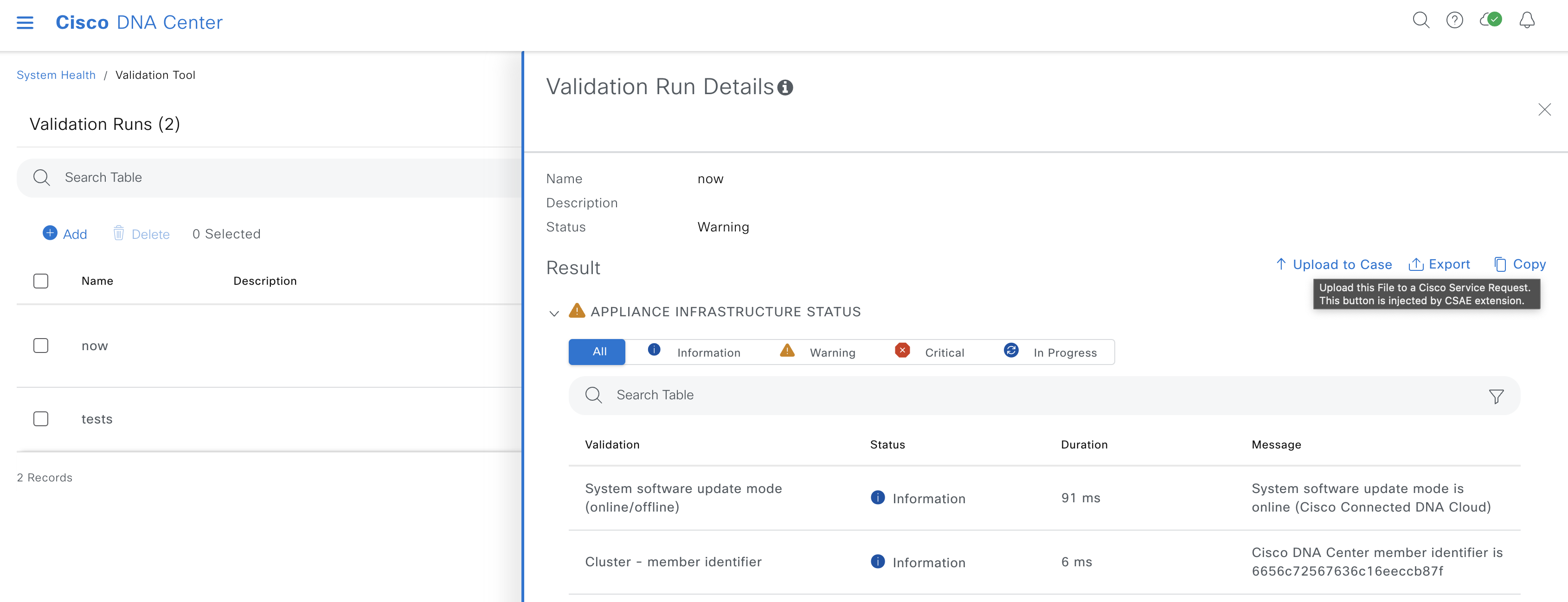Click 'Cluster - member identifier' row

click(1045, 562)
